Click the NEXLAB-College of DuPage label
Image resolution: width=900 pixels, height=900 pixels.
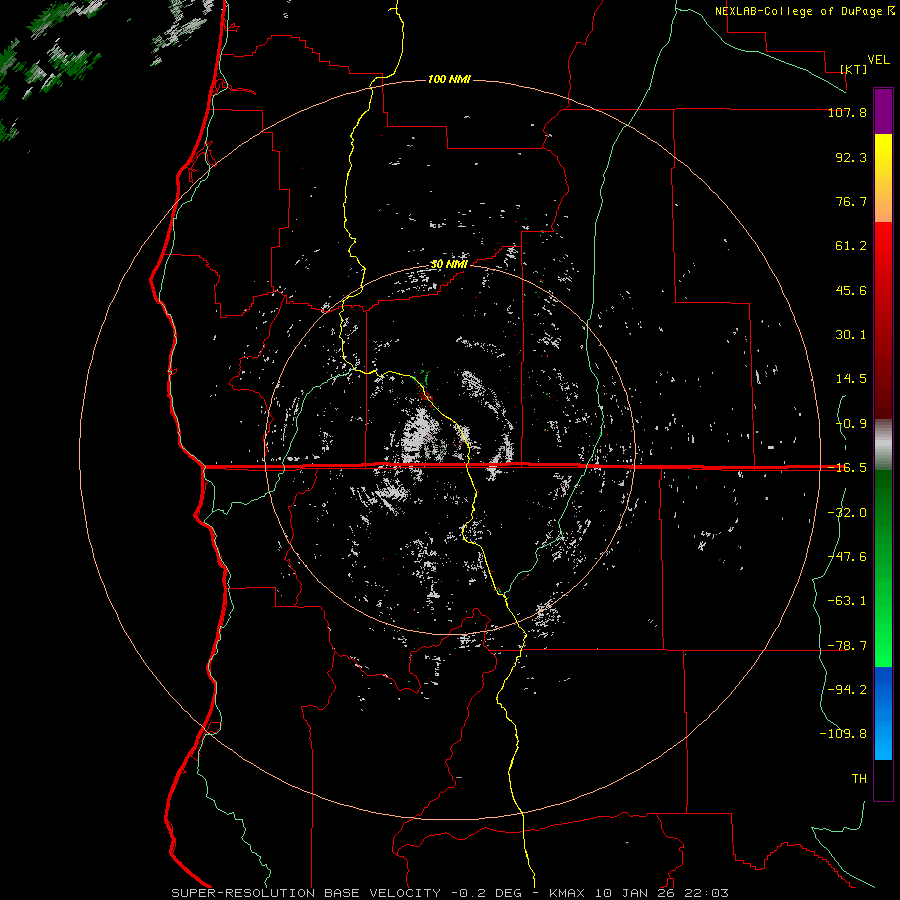click(804, 11)
